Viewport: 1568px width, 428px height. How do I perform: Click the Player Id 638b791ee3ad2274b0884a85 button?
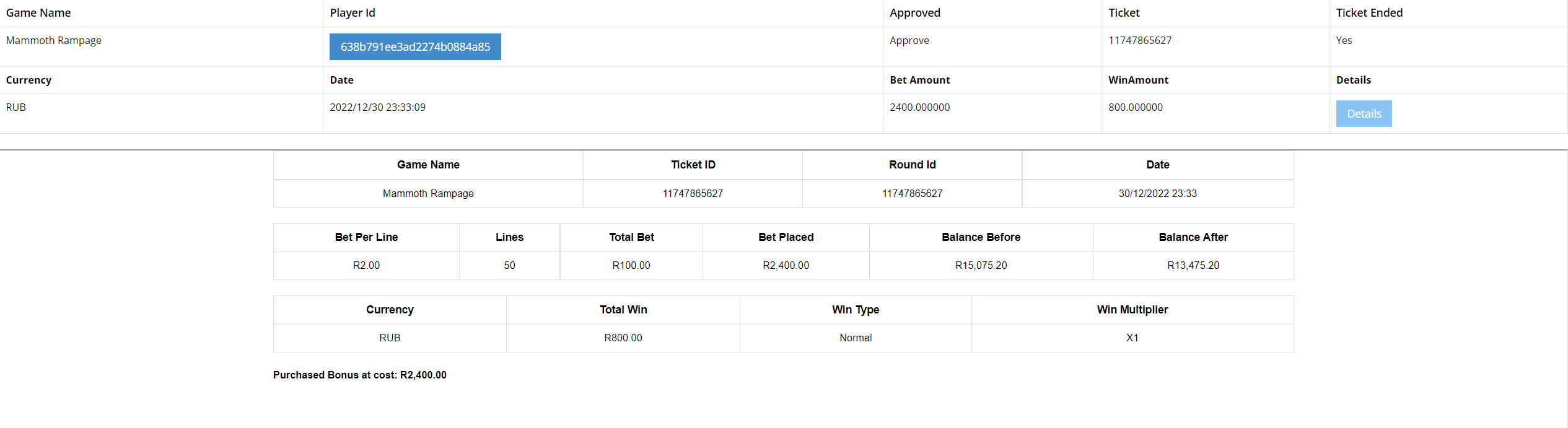(415, 47)
